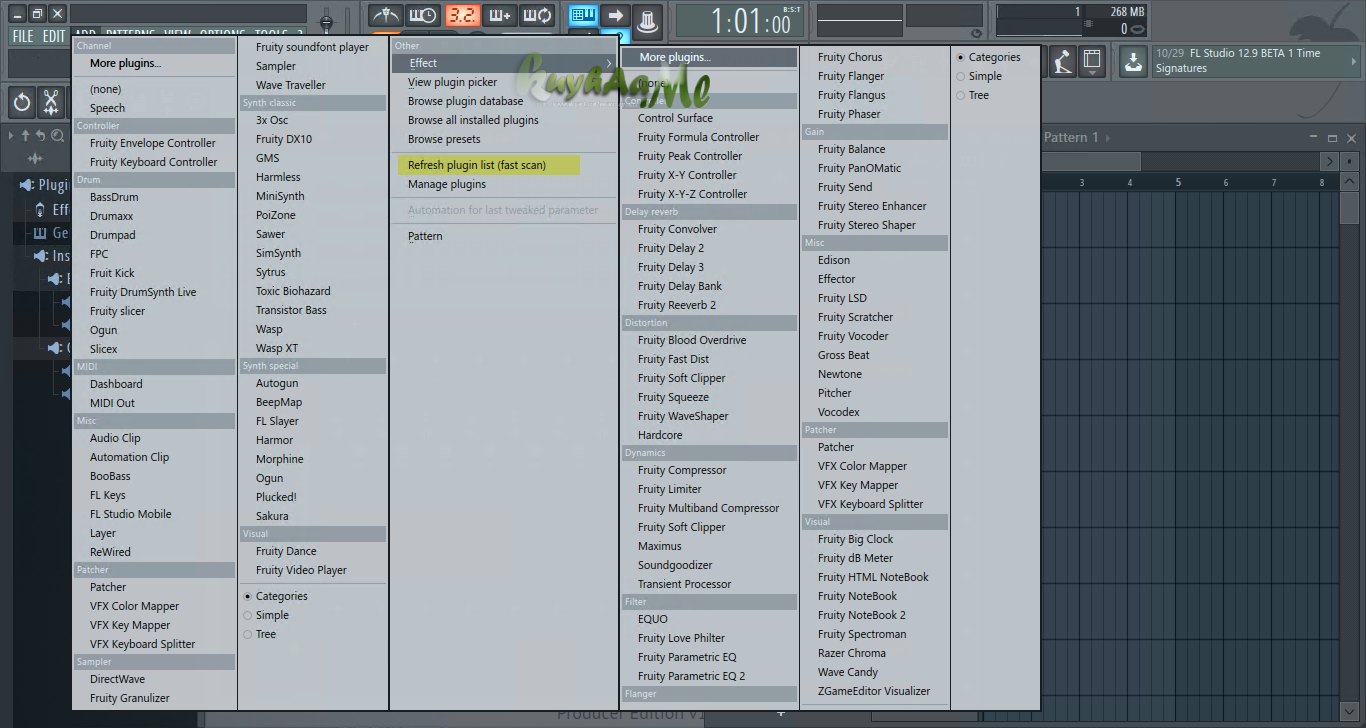1366x728 pixels.
Task: Add Sytrus synth channel
Action: 271,272
